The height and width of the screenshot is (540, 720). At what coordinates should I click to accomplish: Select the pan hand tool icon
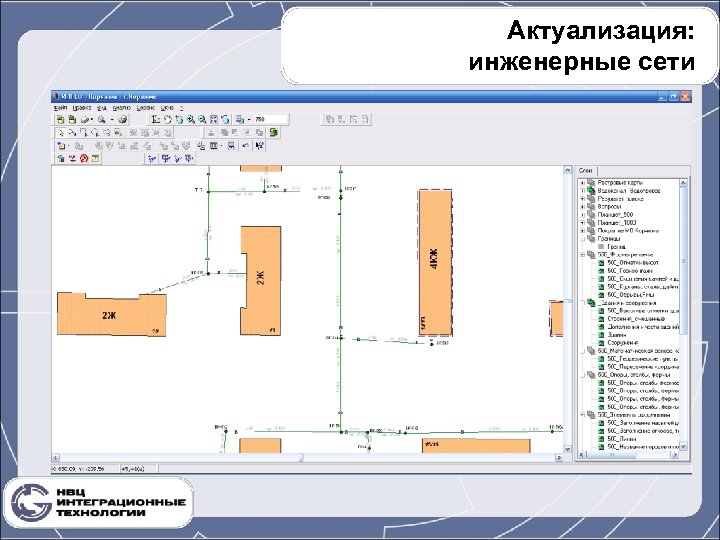point(168,119)
